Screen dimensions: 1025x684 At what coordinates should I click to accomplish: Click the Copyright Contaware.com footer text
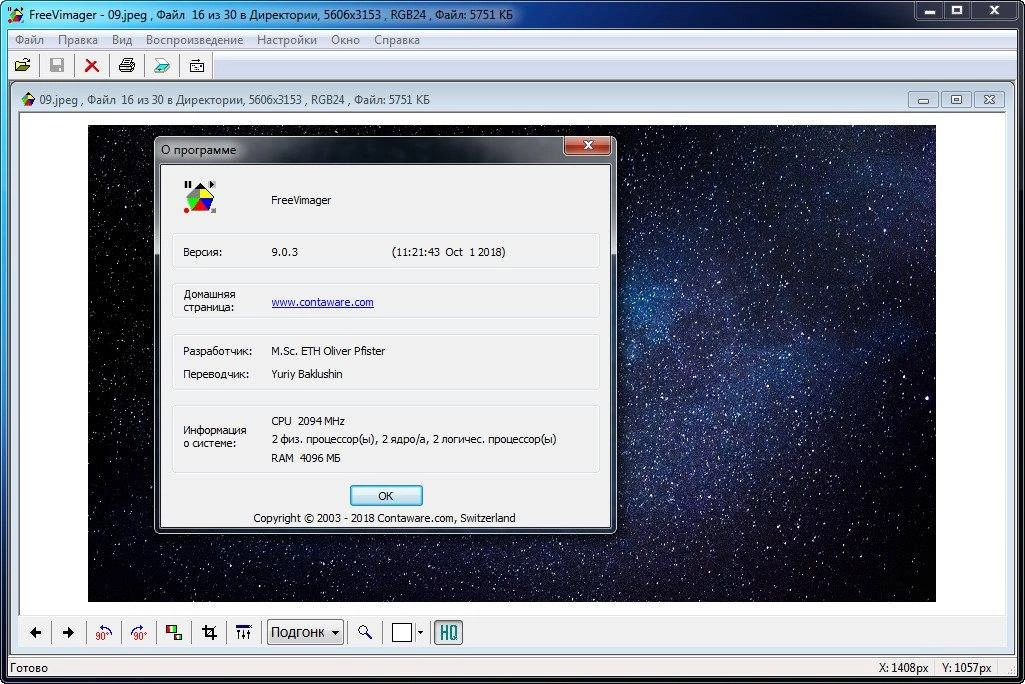[x=384, y=518]
